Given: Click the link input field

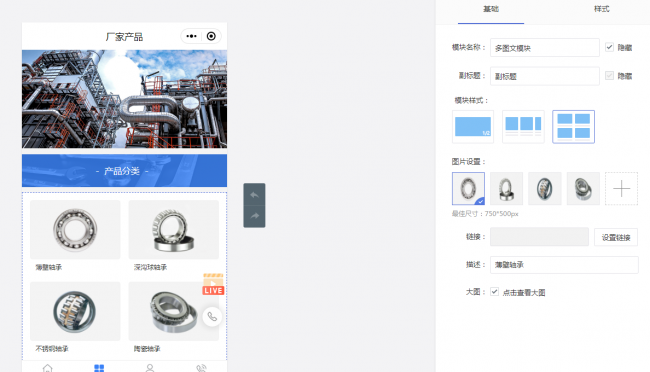Looking at the screenshot, I should 539,237.
